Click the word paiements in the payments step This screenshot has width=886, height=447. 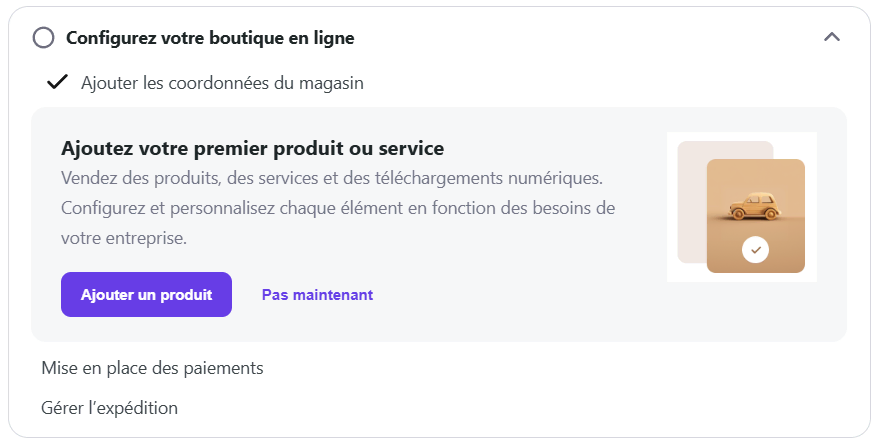(x=225, y=368)
